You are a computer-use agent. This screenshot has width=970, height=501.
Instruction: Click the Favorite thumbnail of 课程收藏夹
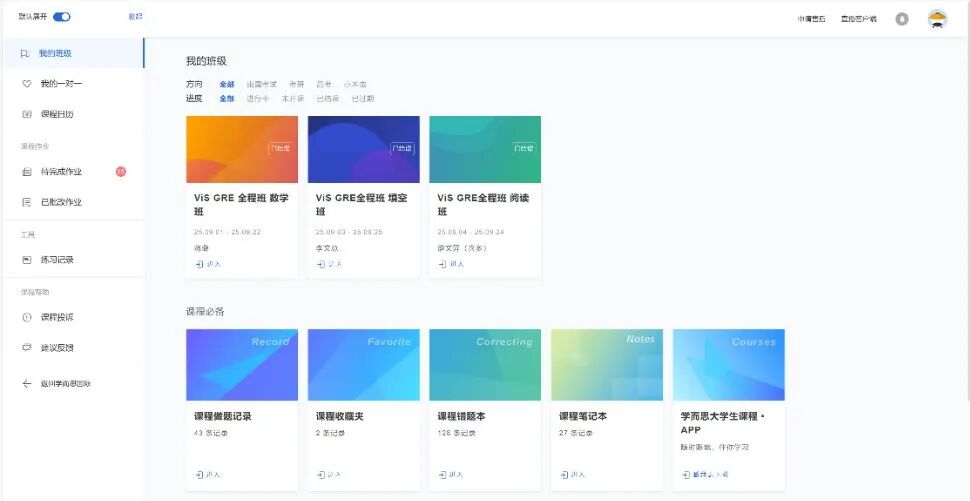click(x=364, y=365)
